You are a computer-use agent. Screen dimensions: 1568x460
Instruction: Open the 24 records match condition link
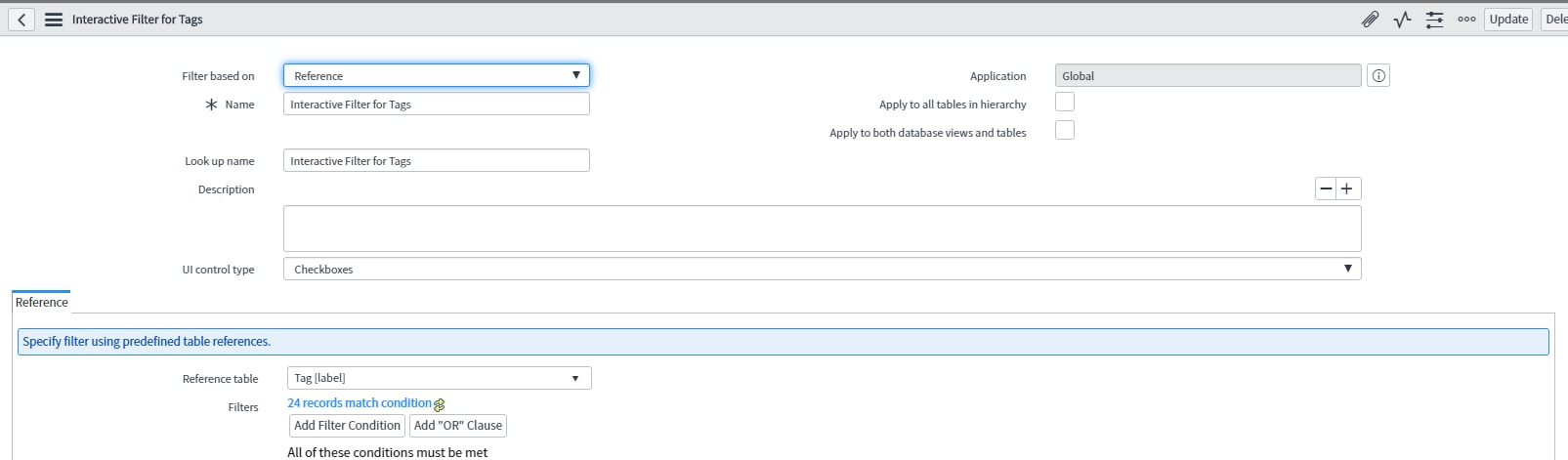[359, 403]
